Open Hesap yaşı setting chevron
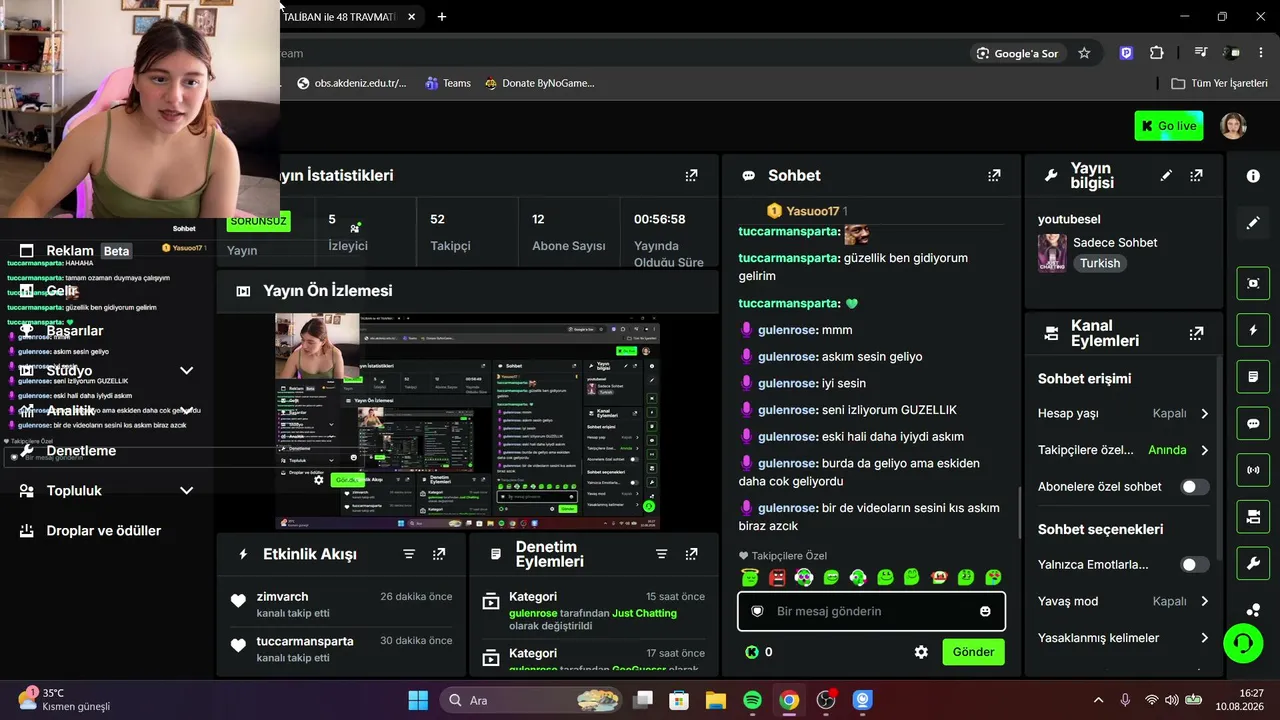 click(x=1204, y=413)
